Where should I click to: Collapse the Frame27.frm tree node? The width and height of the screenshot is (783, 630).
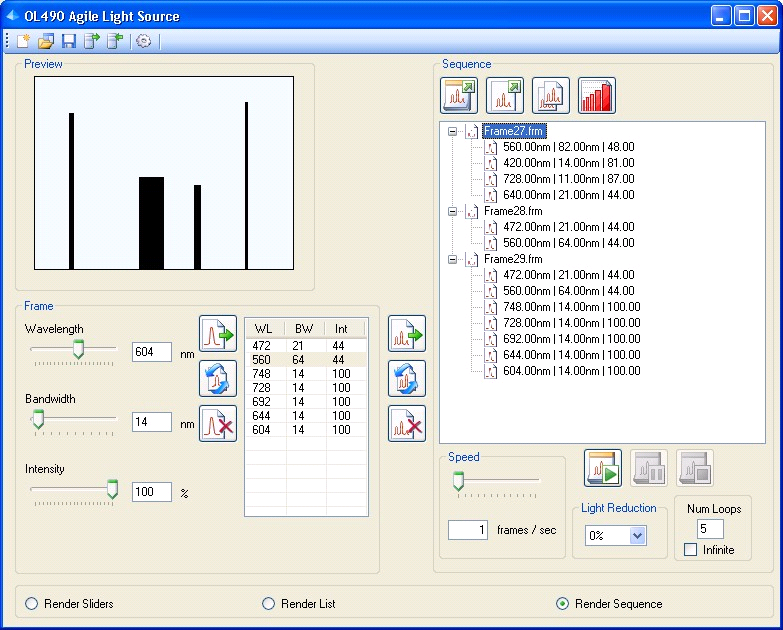pos(452,132)
